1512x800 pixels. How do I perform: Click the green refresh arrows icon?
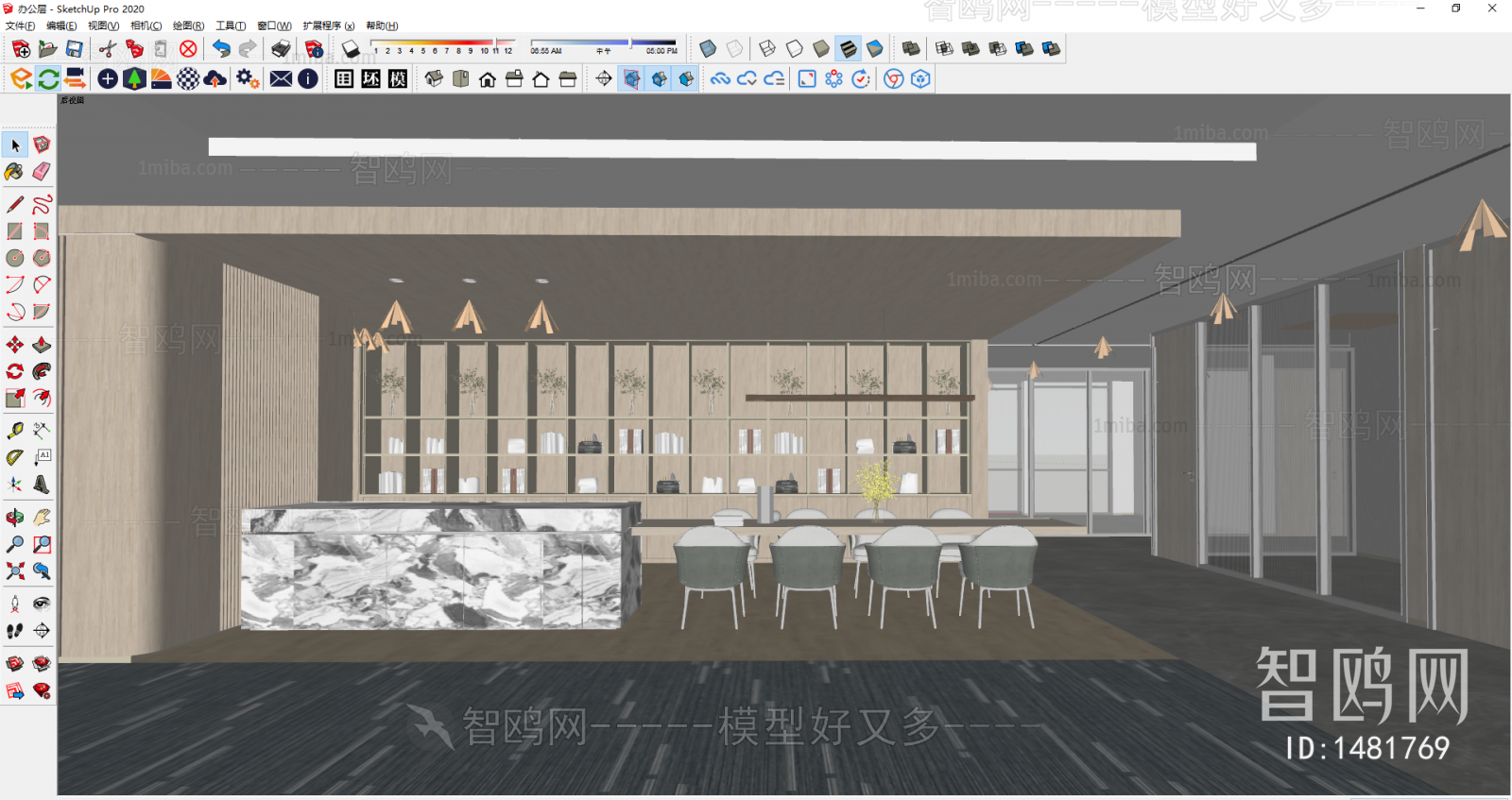coord(48,79)
